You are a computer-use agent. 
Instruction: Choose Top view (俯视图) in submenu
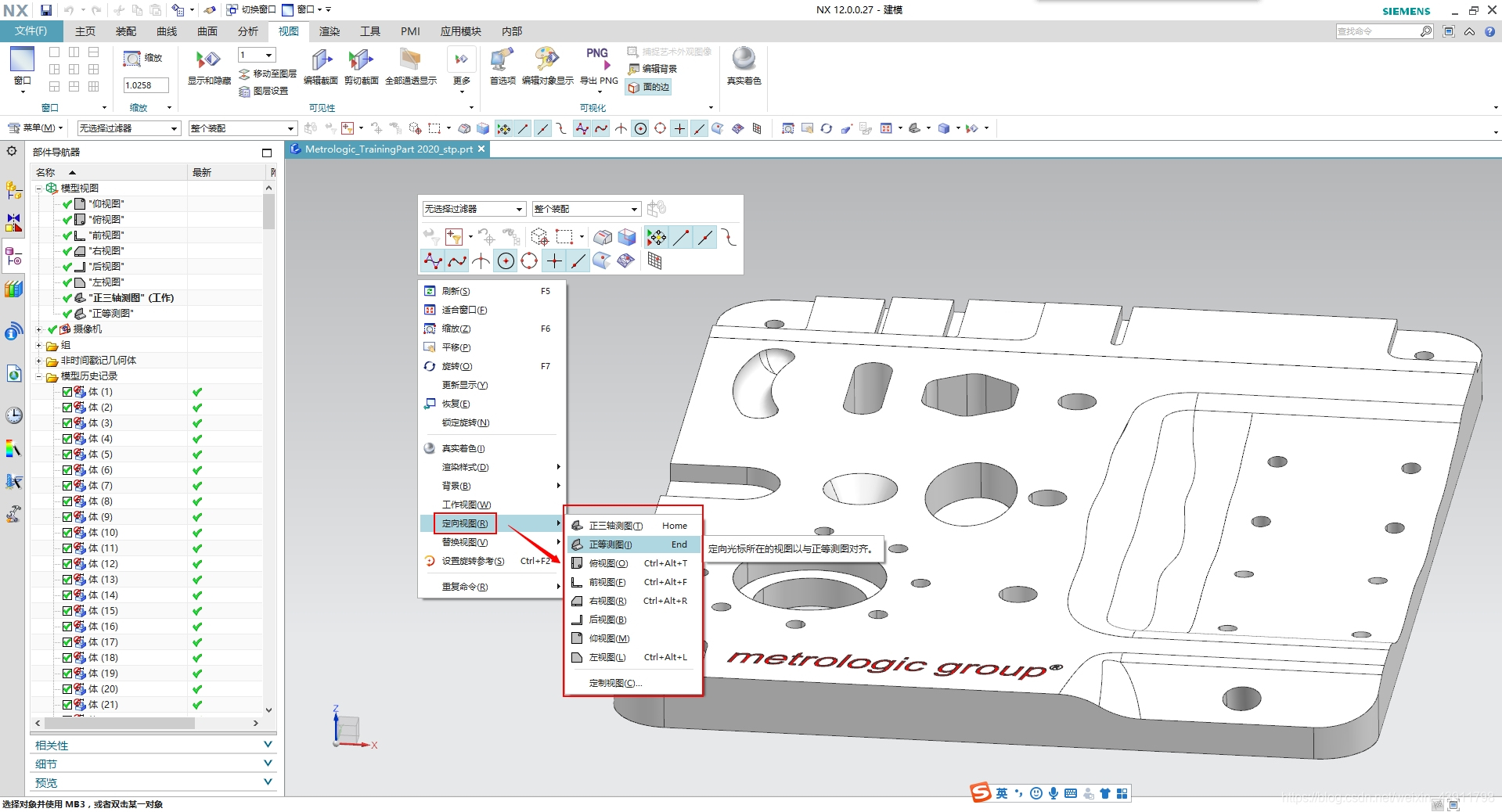(x=632, y=563)
